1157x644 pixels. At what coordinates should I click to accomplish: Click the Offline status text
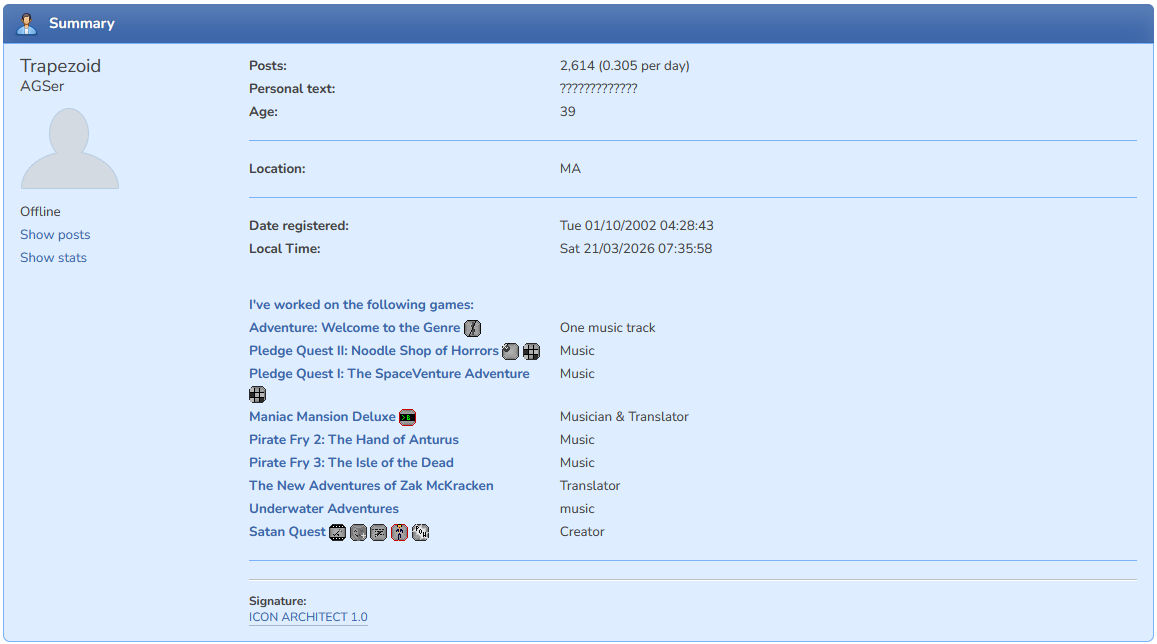[x=40, y=212]
